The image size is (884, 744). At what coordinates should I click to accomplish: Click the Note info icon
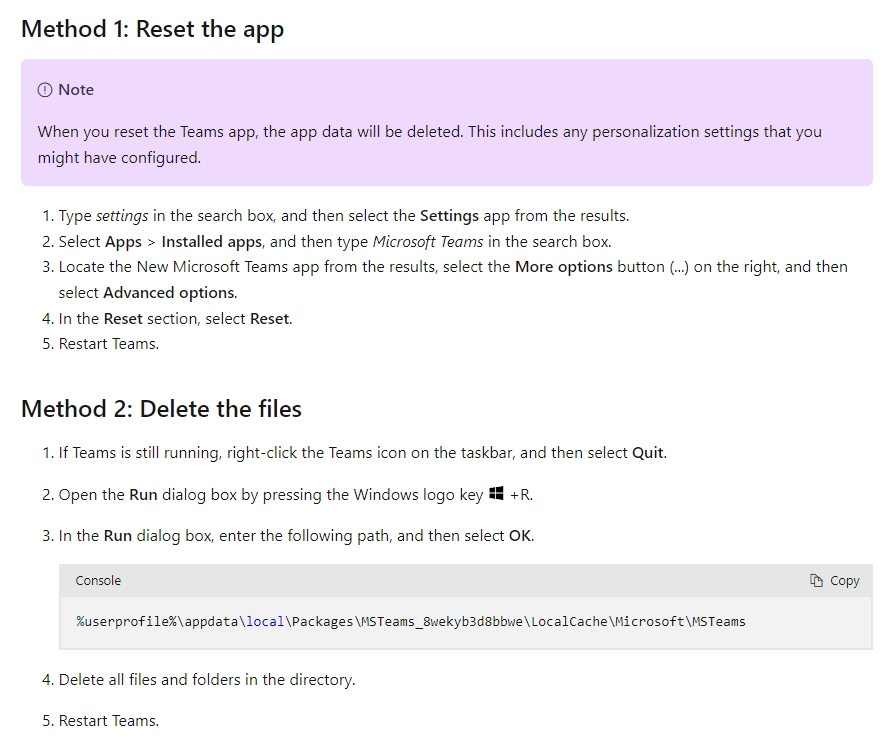pyautogui.click(x=45, y=90)
